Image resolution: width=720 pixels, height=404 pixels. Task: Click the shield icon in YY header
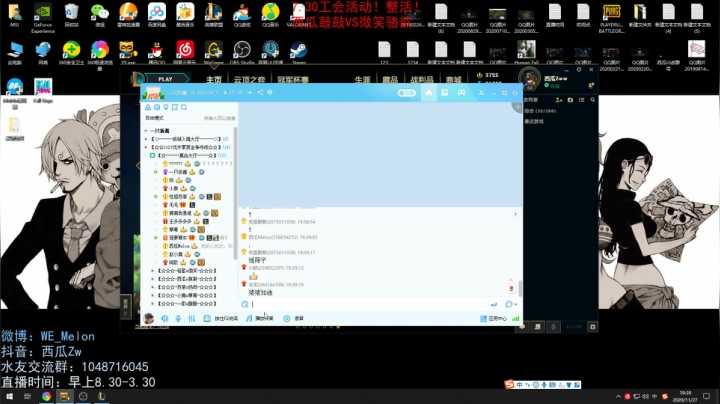click(x=270, y=92)
